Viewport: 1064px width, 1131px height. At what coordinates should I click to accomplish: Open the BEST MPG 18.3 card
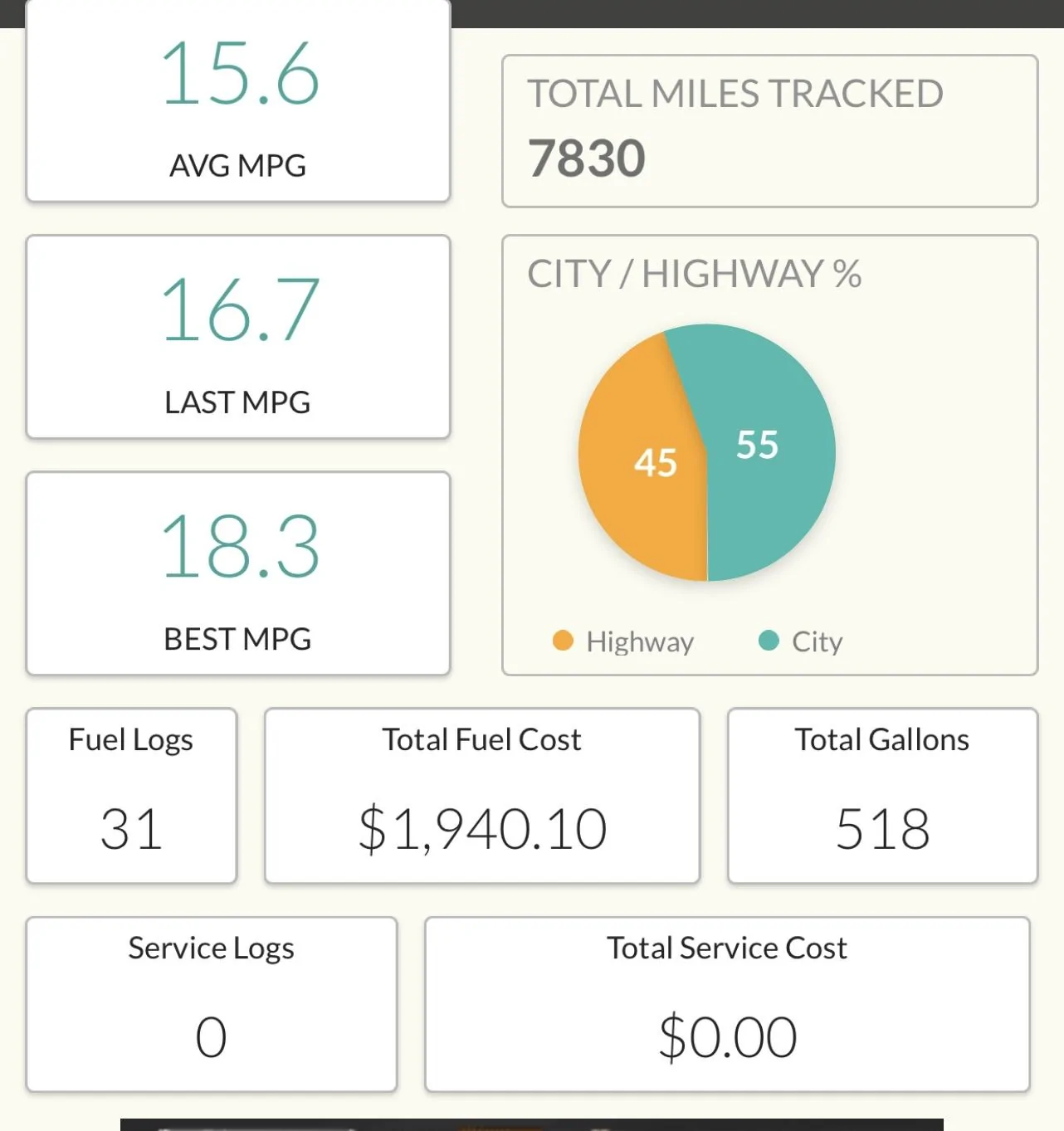tap(238, 573)
